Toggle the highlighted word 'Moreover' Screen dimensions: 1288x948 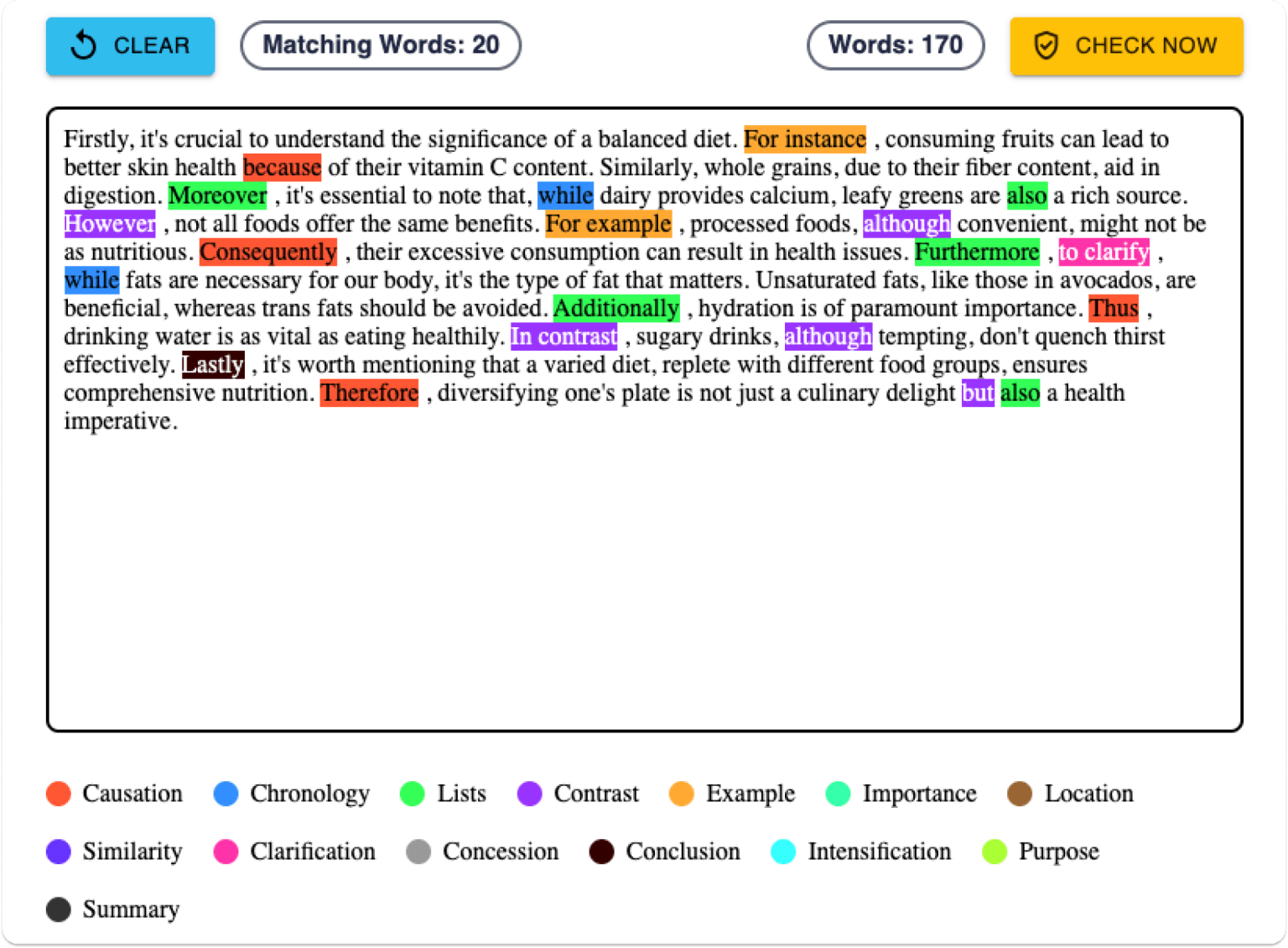pos(217,195)
